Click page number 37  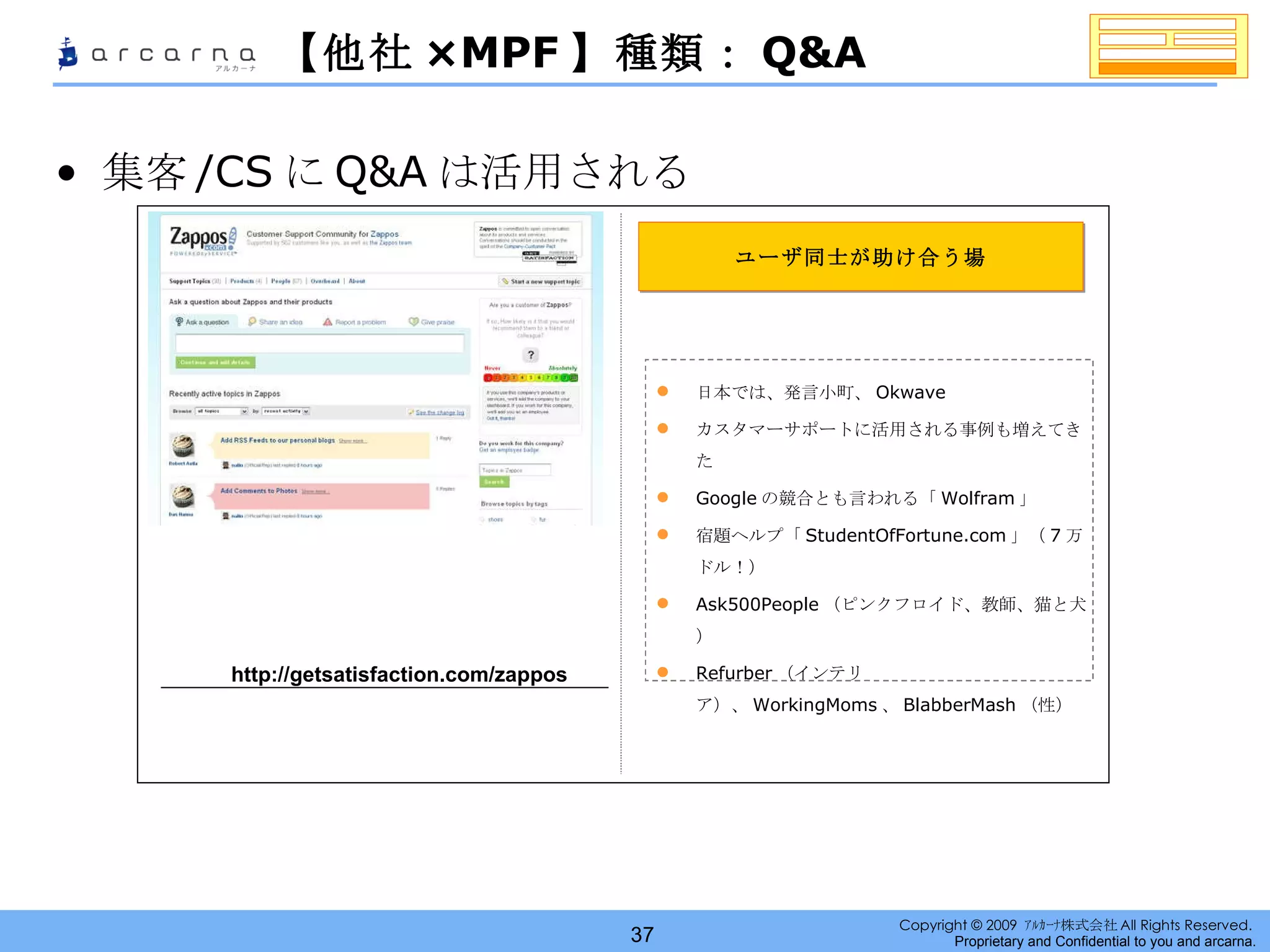point(642,935)
